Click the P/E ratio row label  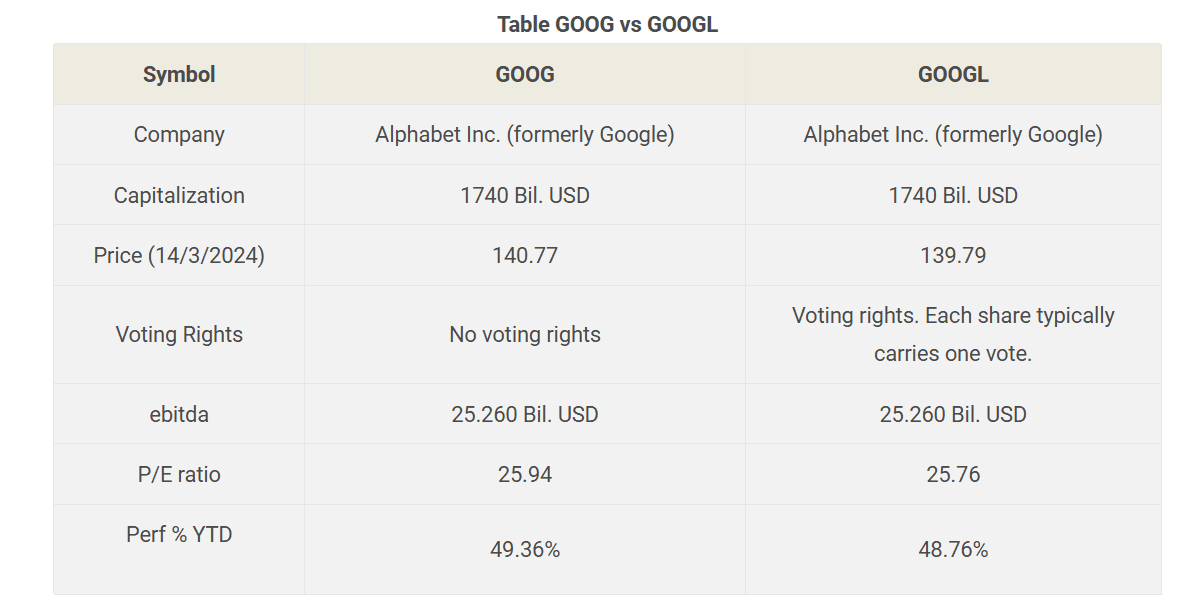tap(179, 474)
